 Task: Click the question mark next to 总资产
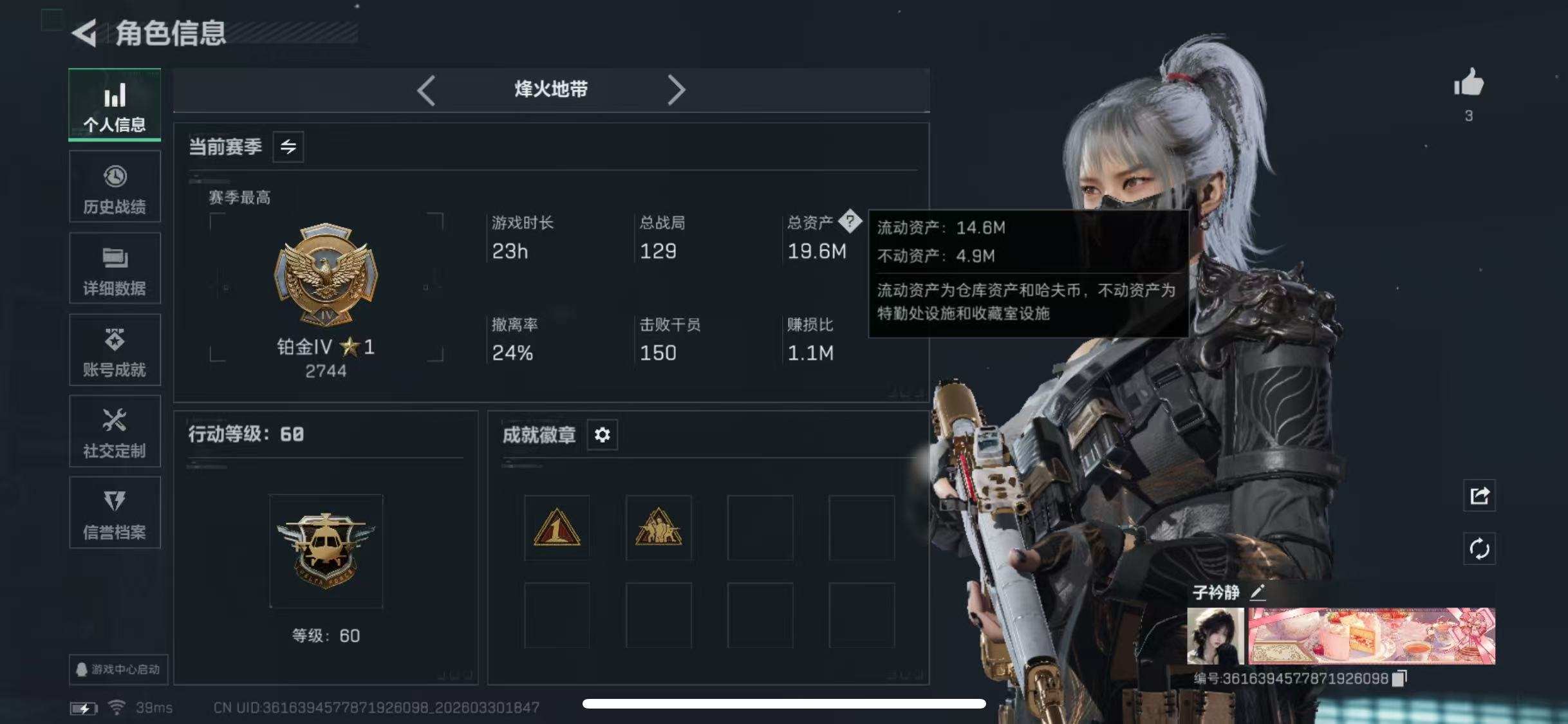(x=850, y=221)
